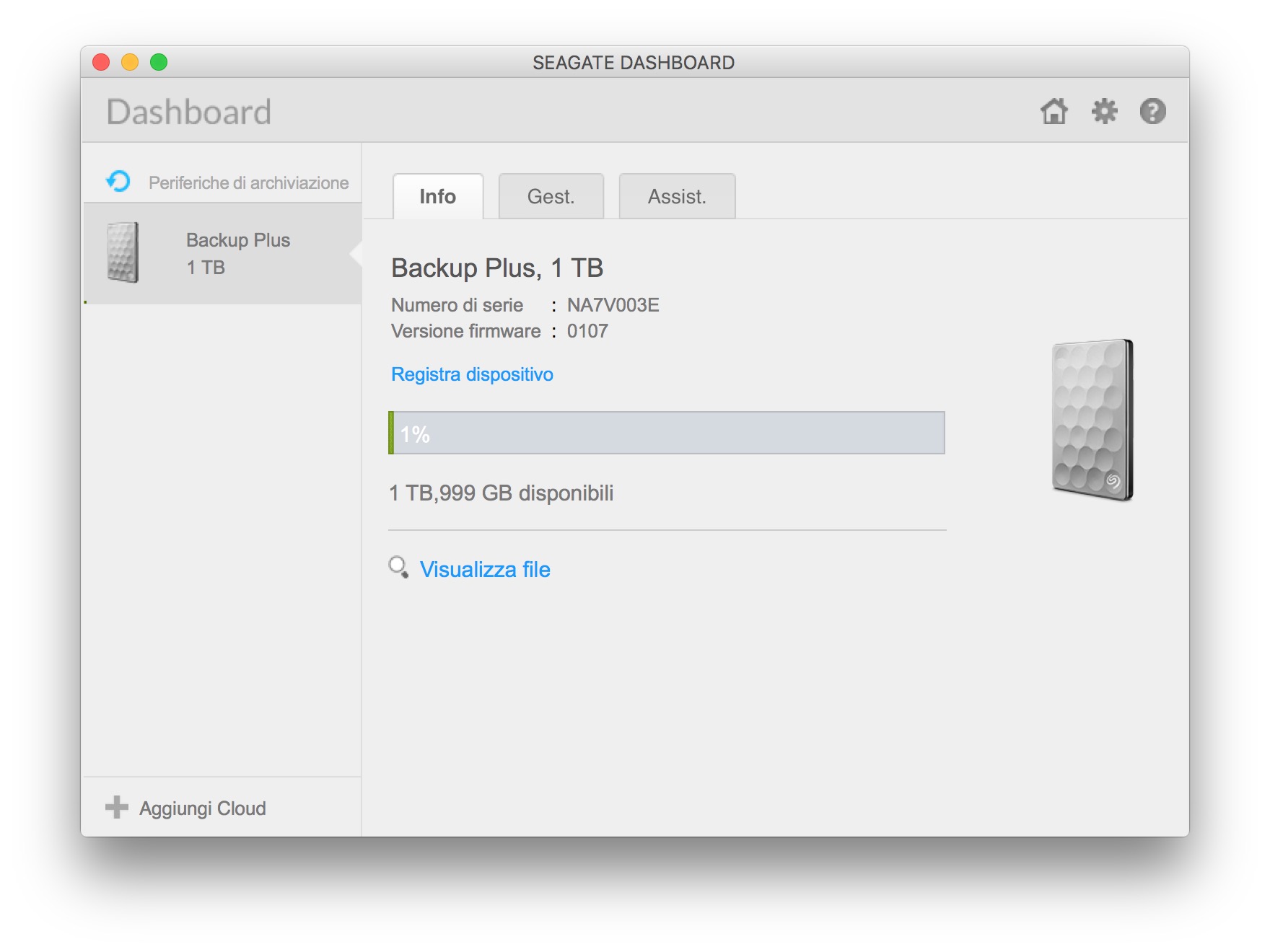
Task: Click the large drive image on right
Action: pos(1092,420)
